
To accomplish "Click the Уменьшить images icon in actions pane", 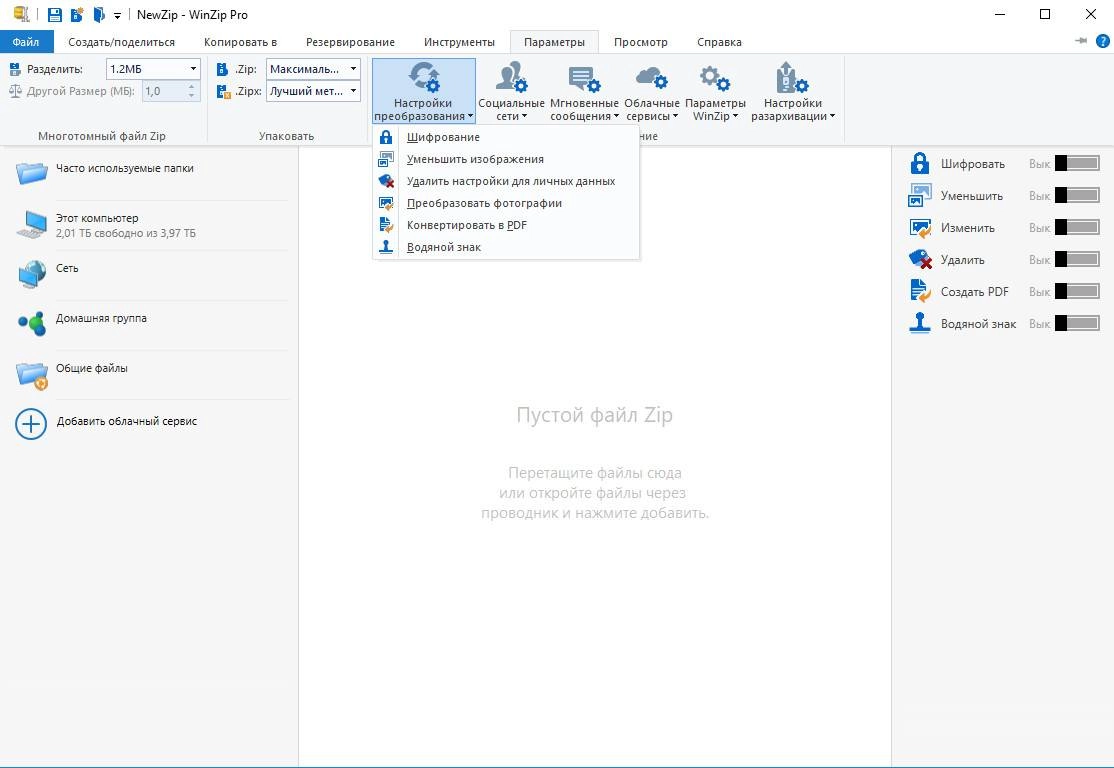I will click(x=920, y=195).
